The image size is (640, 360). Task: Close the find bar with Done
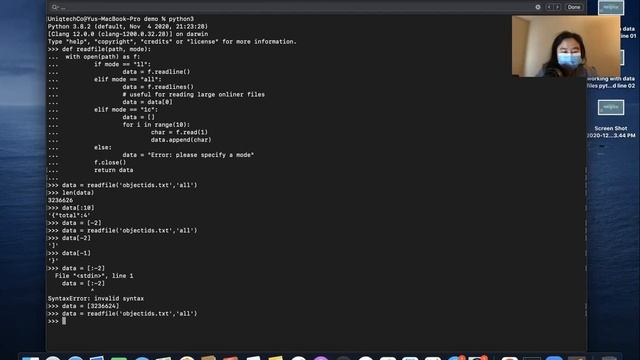click(573, 7)
